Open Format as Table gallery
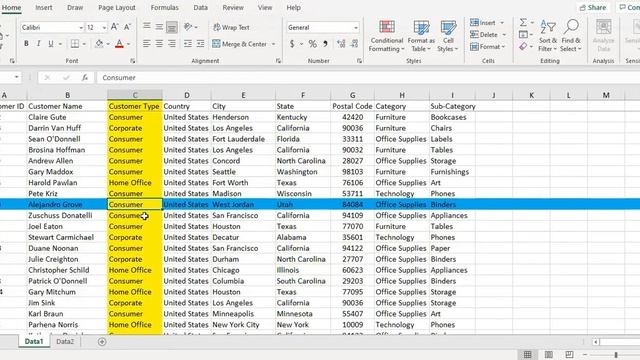This screenshot has width=640, height=360. pos(421,36)
